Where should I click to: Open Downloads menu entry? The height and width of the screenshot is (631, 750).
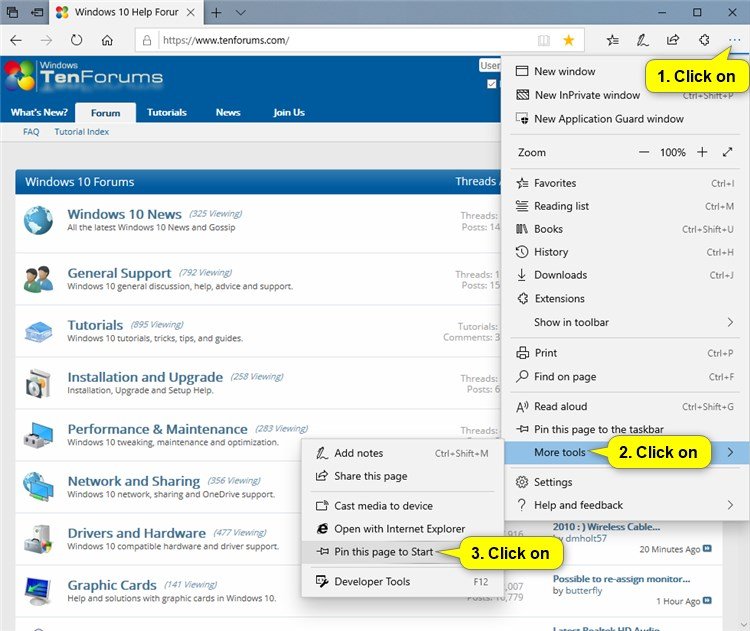pyautogui.click(x=624, y=275)
